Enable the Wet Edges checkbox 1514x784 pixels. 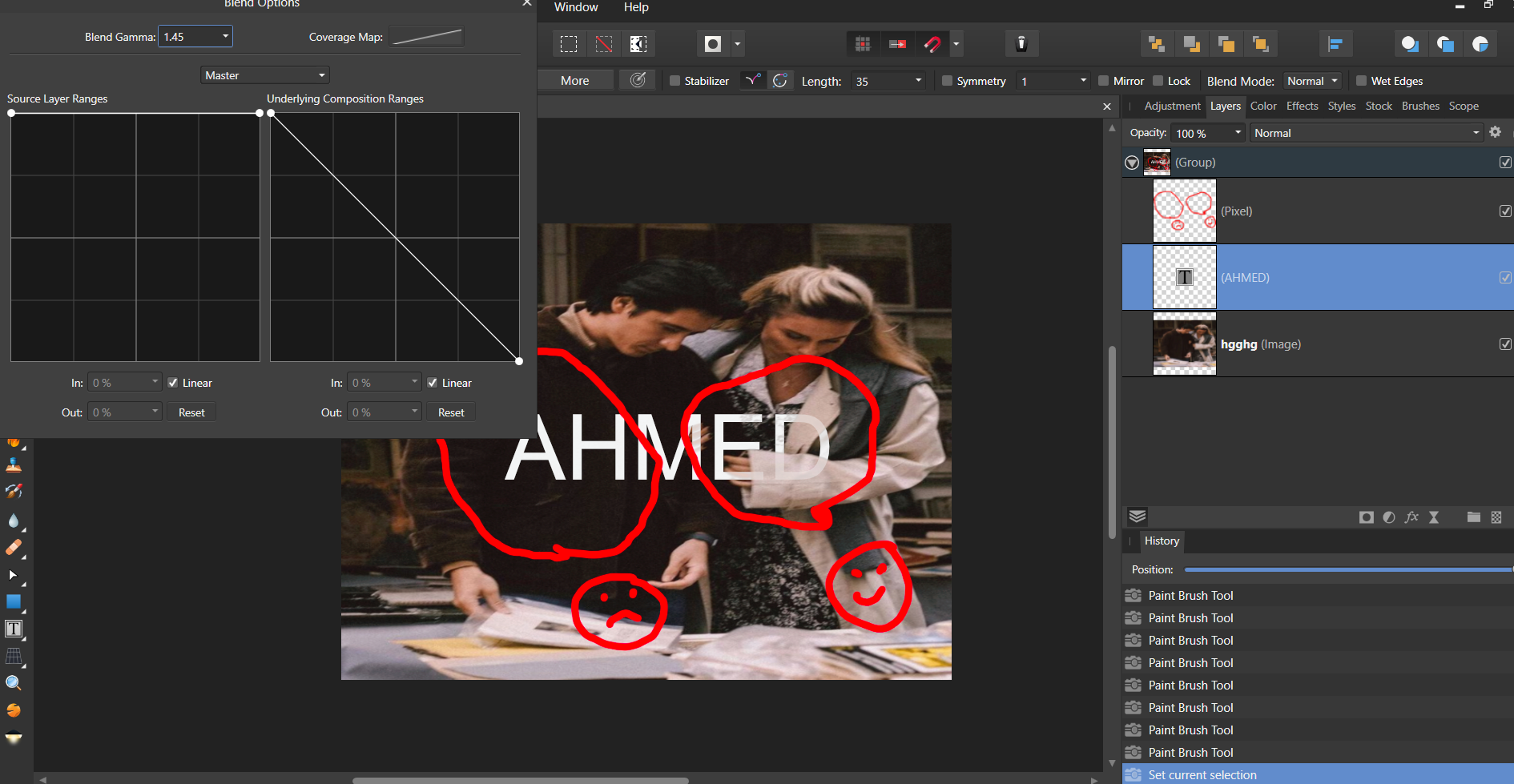tap(1361, 81)
